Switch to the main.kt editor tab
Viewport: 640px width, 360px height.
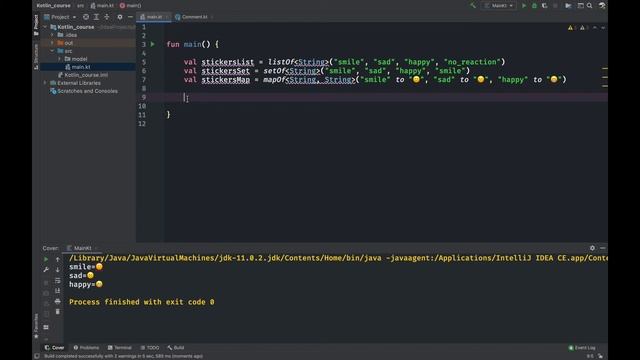(x=154, y=17)
